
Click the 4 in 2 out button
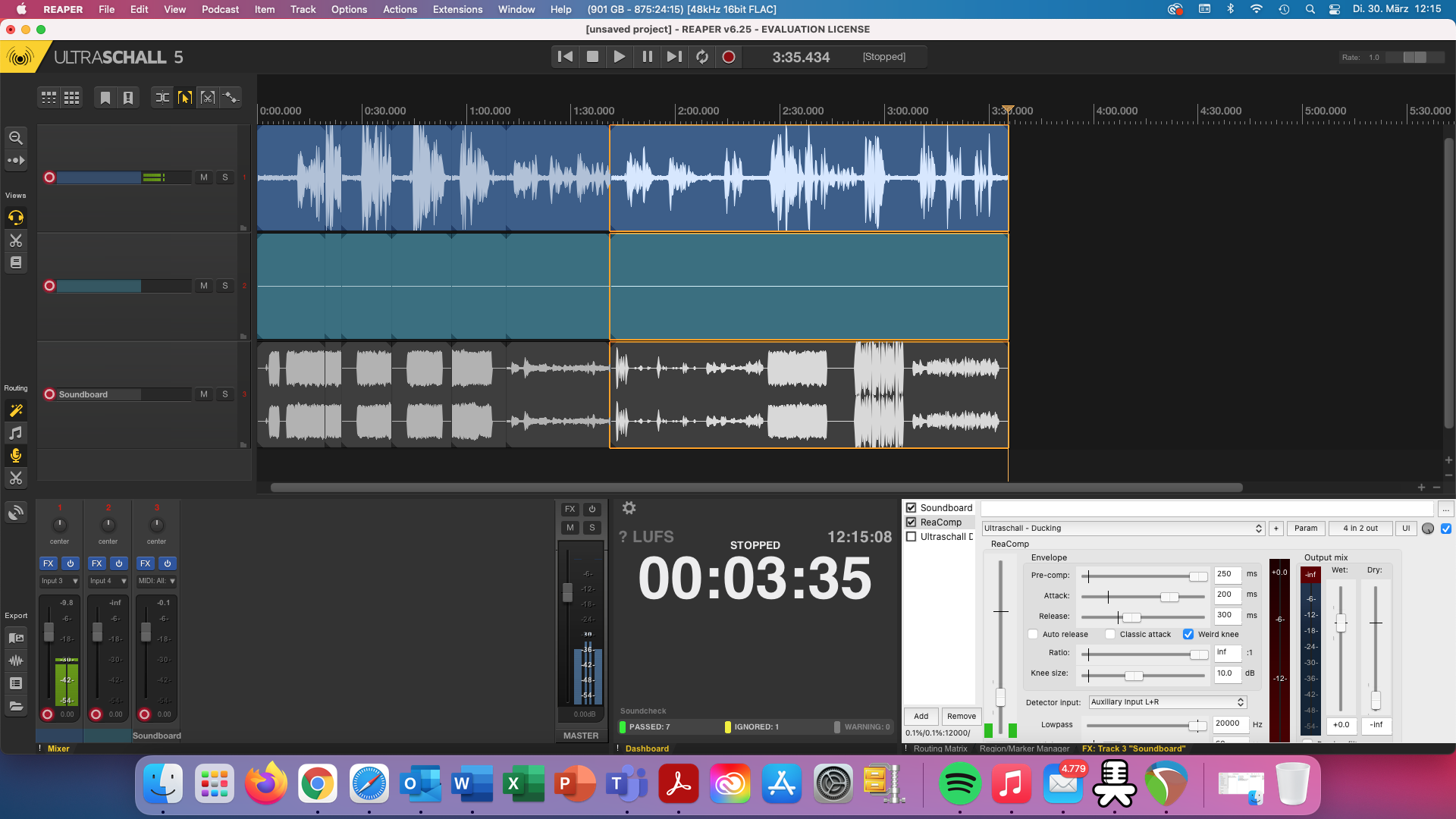pos(1360,529)
